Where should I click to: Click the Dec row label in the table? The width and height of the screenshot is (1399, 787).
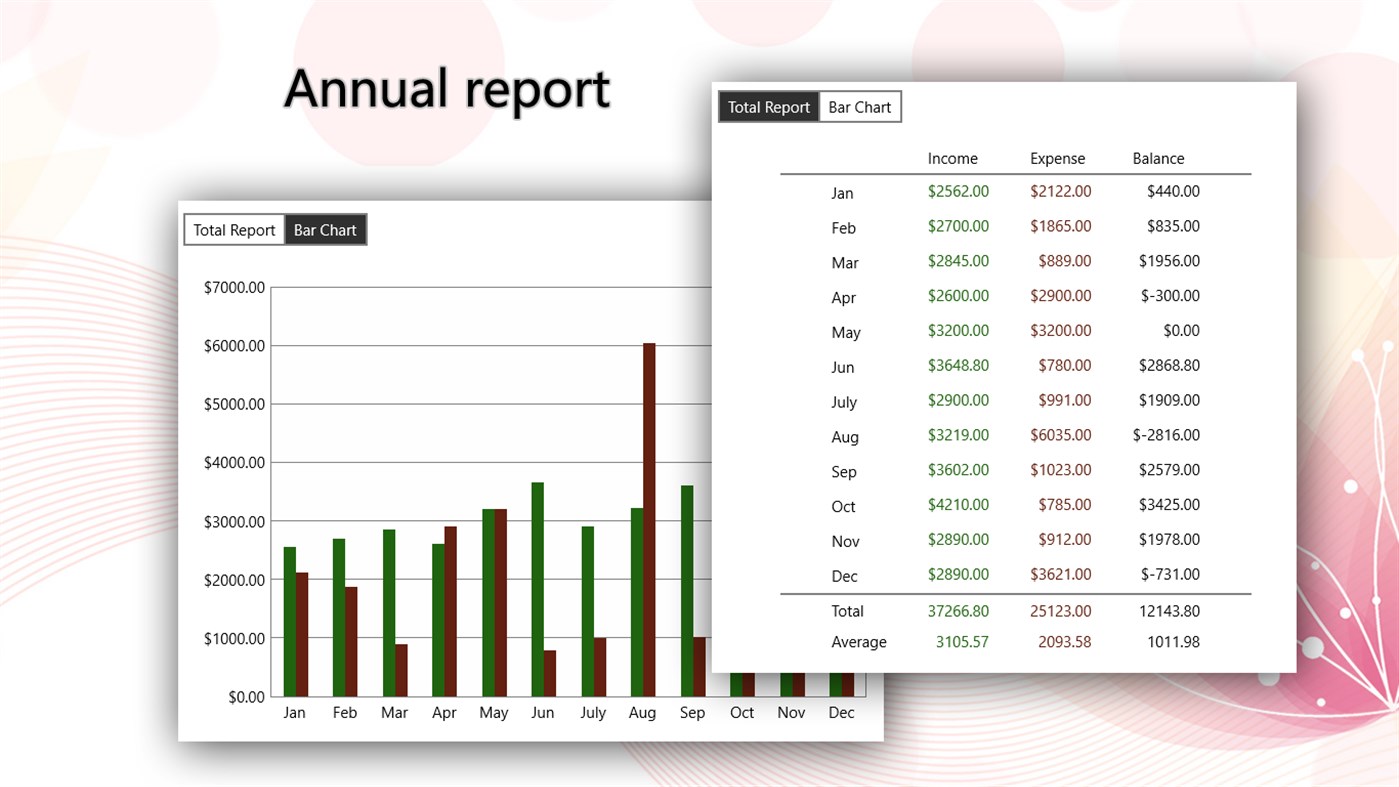point(843,576)
